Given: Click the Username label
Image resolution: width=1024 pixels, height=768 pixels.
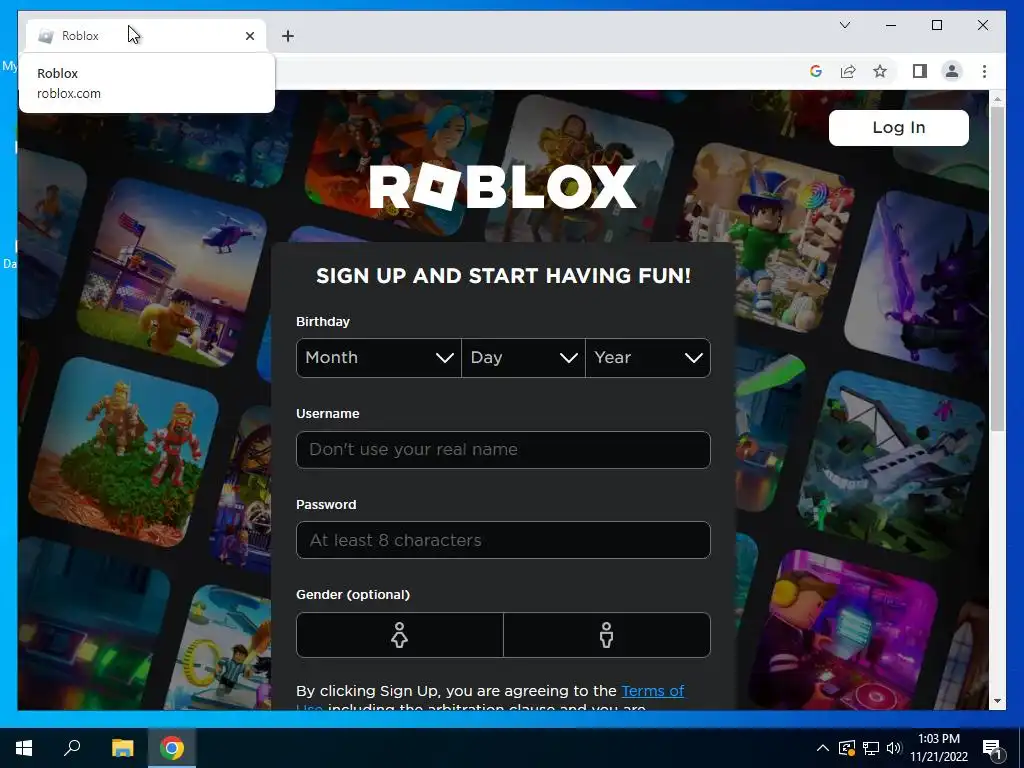Looking at the screenshot, I should click(x=327, y=413).
